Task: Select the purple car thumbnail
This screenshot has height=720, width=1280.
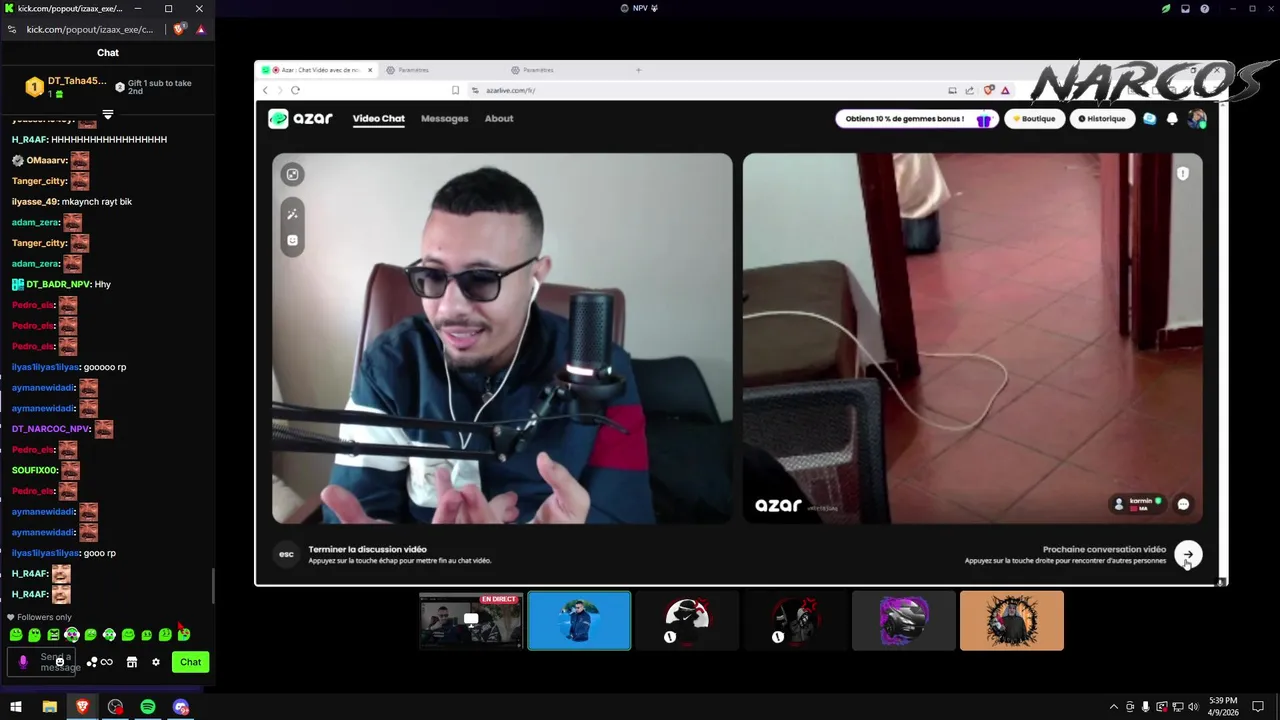Action: pyautogui.click(x=904, y=621)
